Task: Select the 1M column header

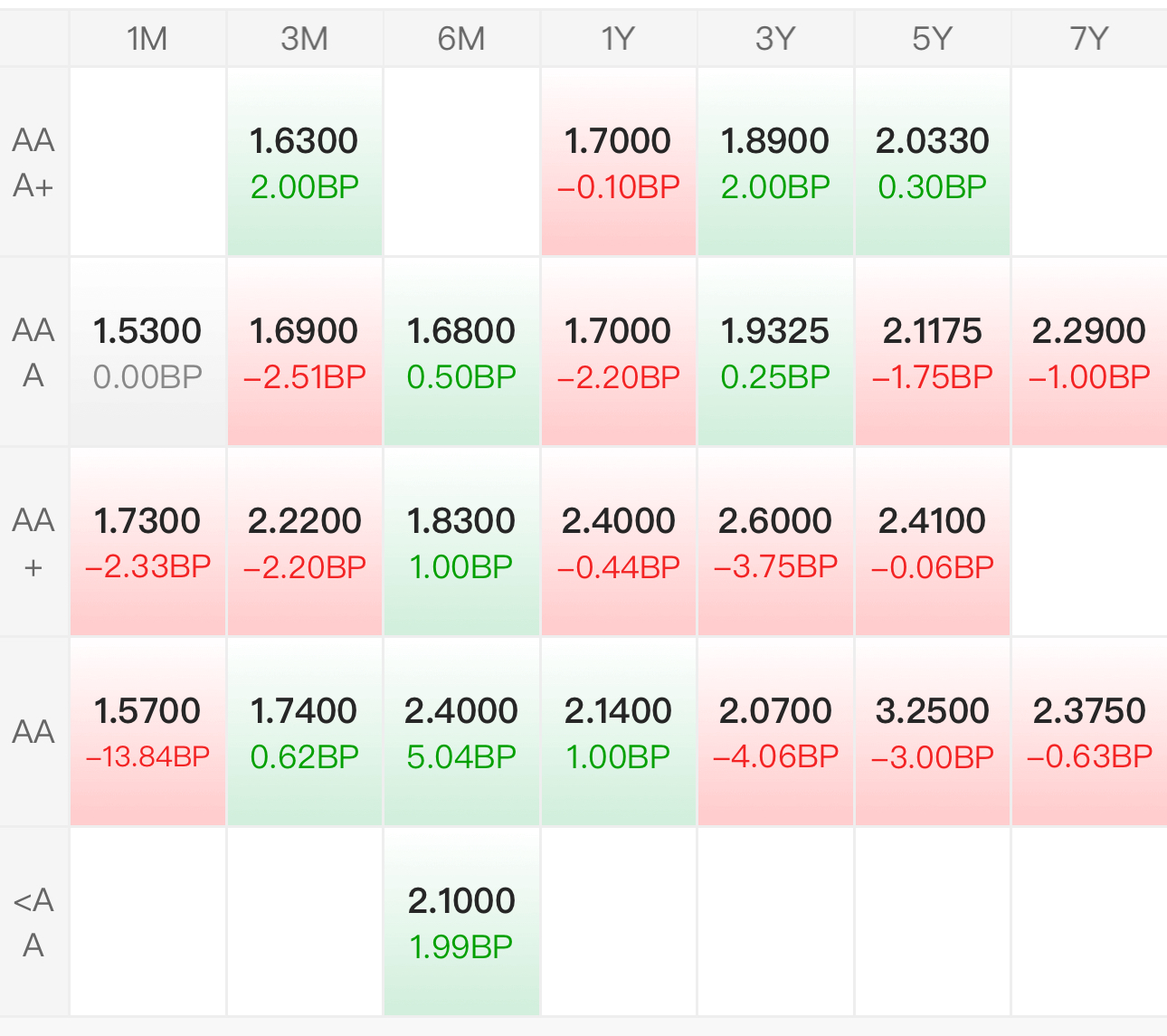Action: click(147, 39)
